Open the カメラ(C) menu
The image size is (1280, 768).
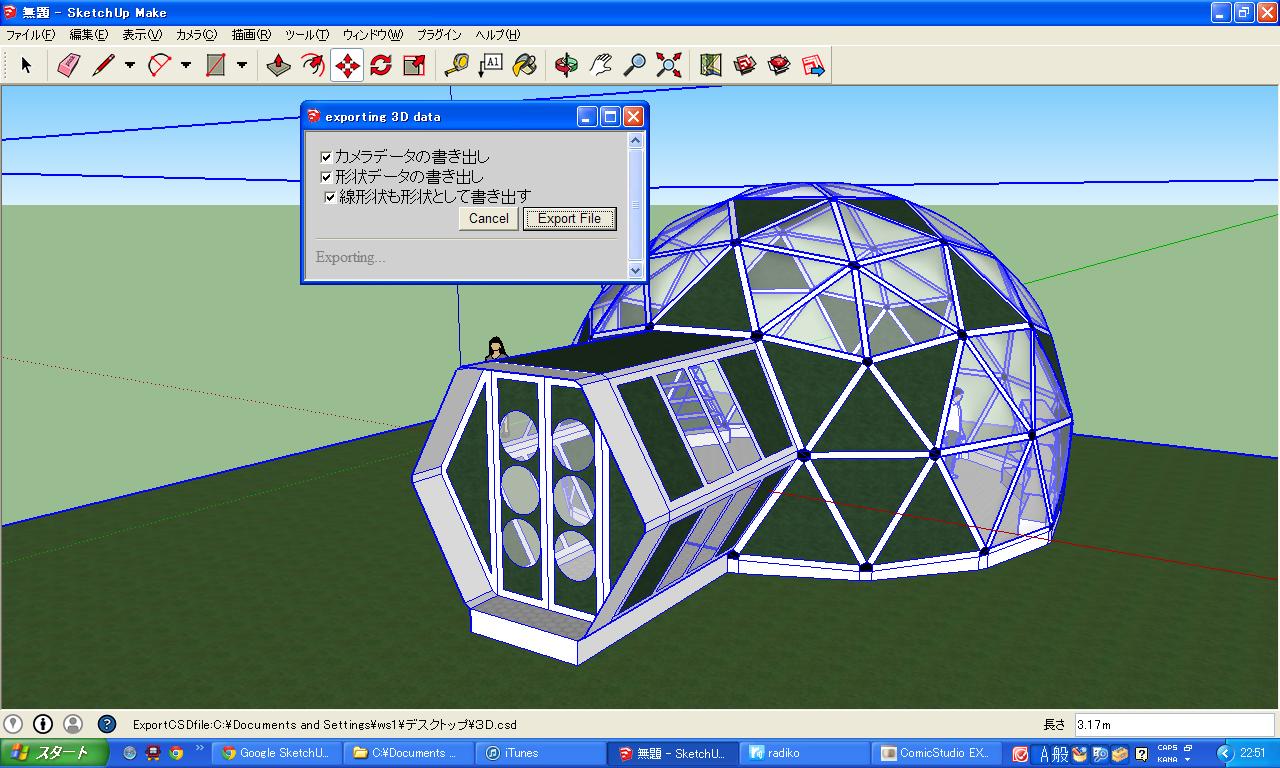[x=196, y=34]
